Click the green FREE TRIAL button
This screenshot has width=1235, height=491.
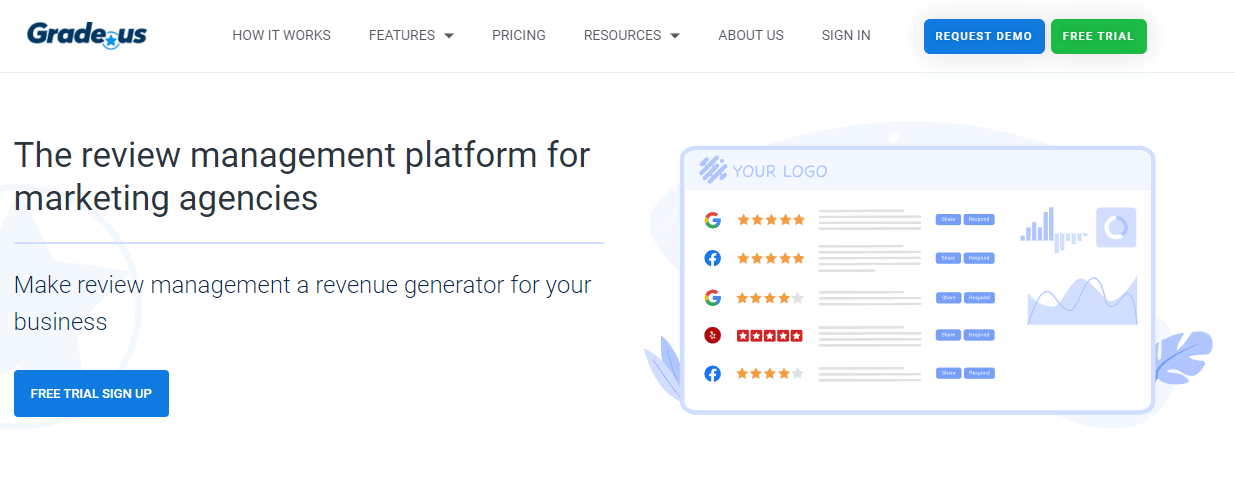click(x=1098, y=36)
